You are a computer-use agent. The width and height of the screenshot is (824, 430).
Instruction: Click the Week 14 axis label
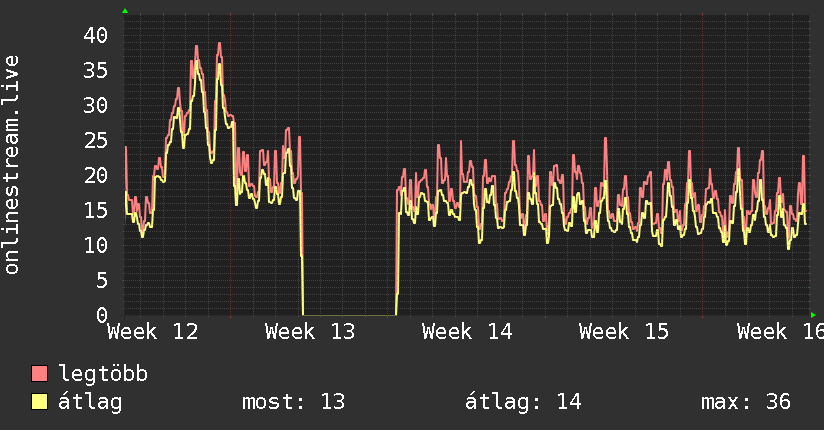pos(467,332)
